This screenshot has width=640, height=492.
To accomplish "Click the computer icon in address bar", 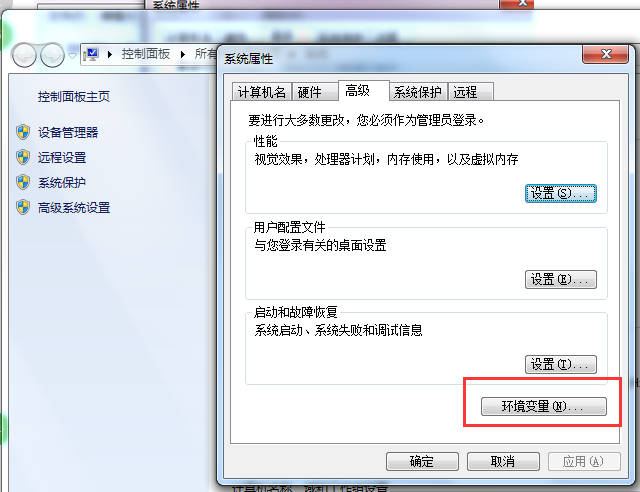I will click(x=91, y=54).
